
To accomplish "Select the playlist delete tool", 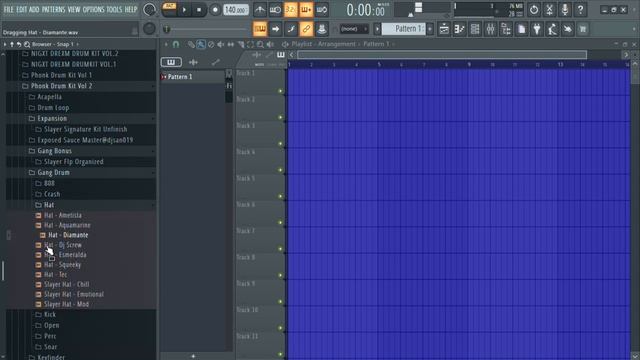I will pos(211,44).
